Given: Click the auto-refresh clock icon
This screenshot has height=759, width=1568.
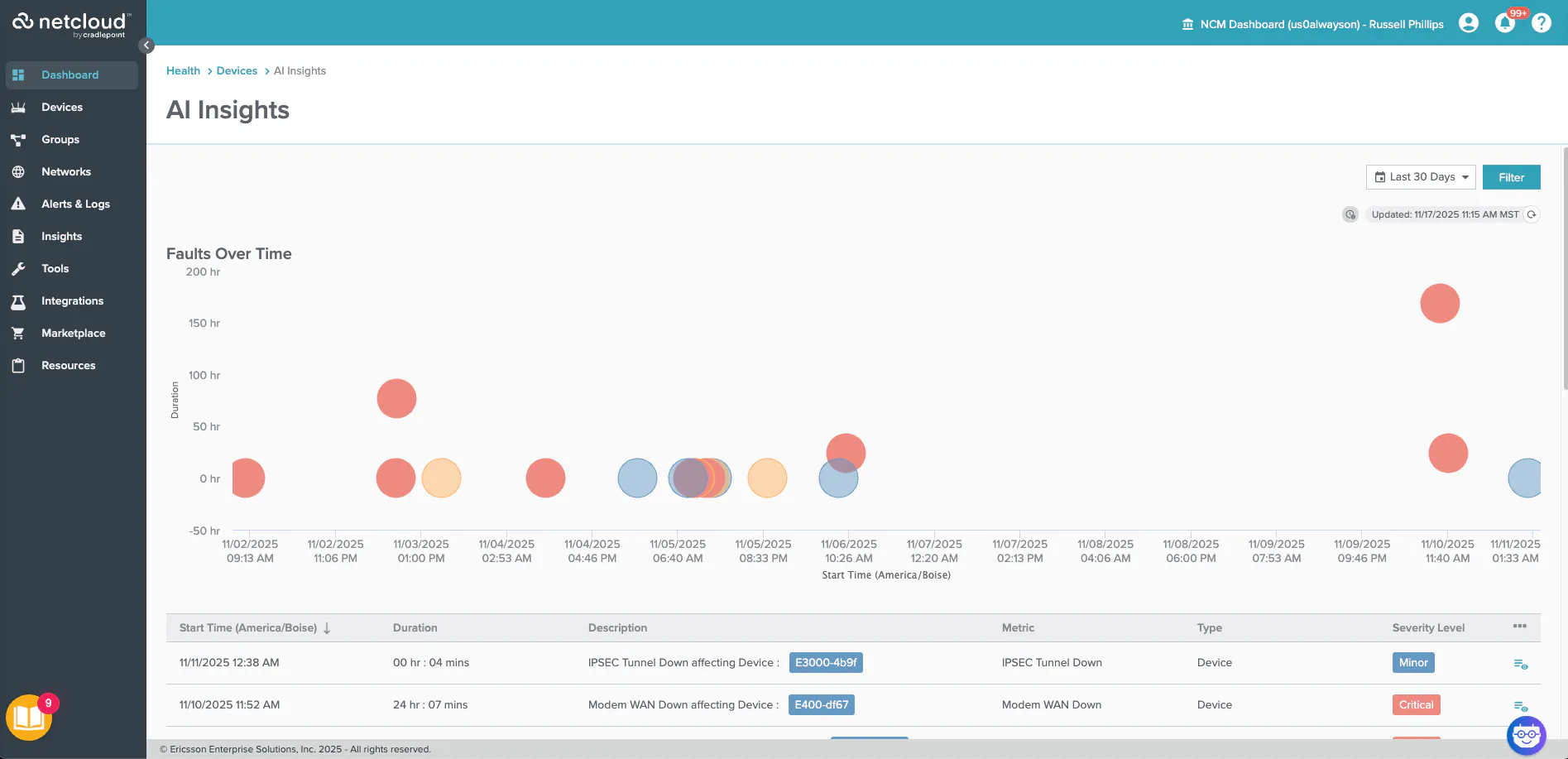Looking at the screenshot, I should coord(1350,214).
